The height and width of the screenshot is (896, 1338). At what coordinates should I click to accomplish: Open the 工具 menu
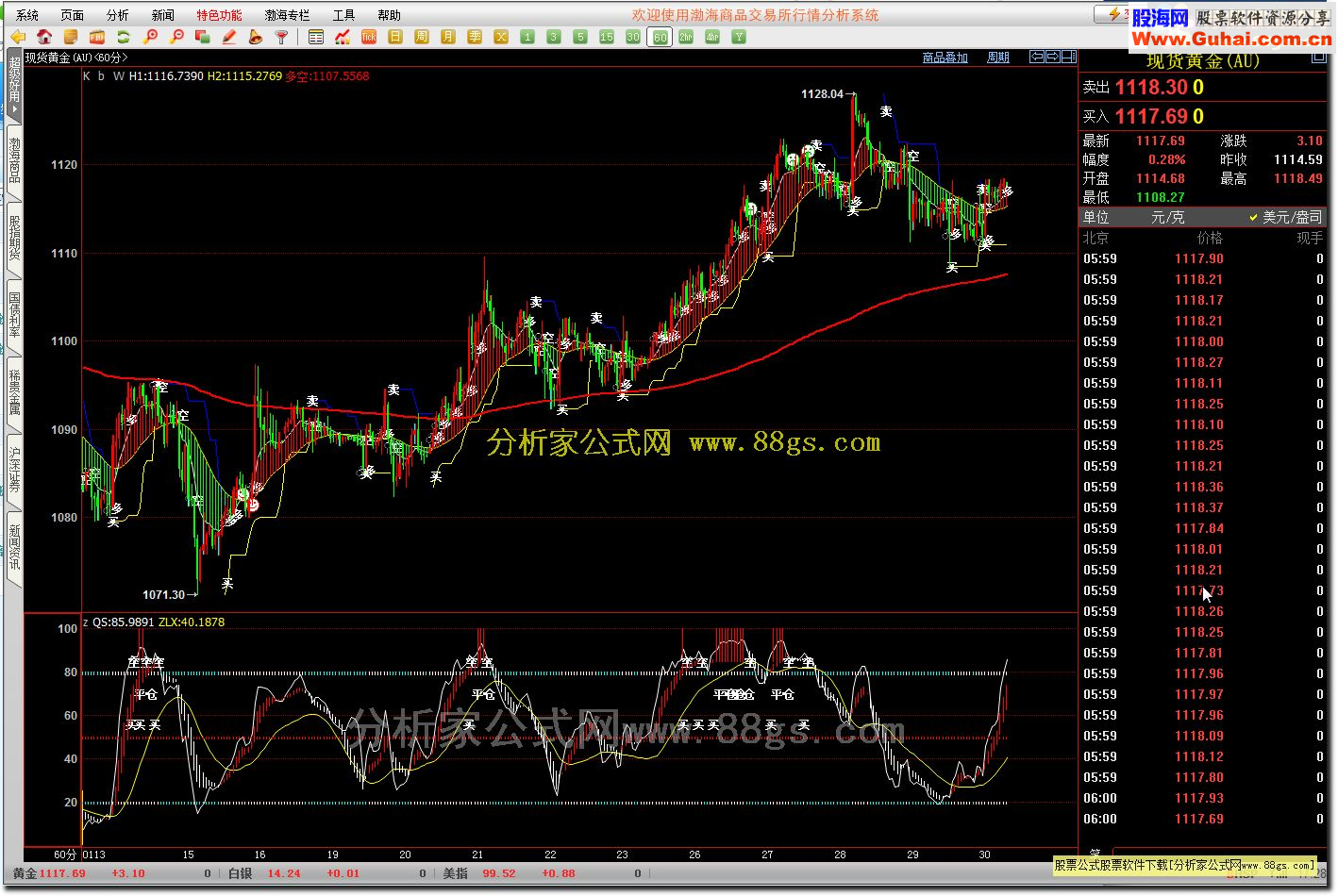coord(343,15)
